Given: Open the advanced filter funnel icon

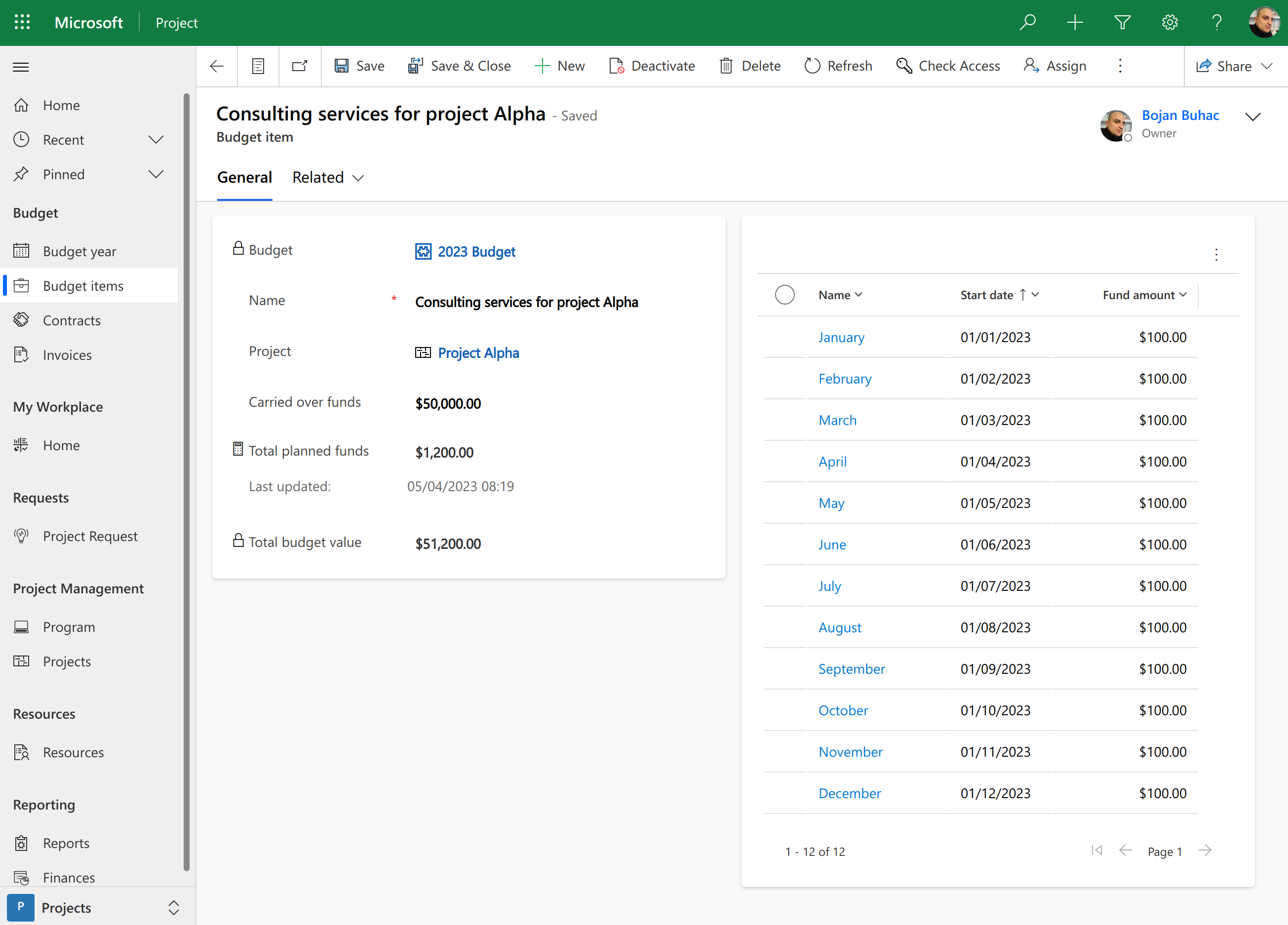Looking at the screenshot, I should (x=1122, y=22).
